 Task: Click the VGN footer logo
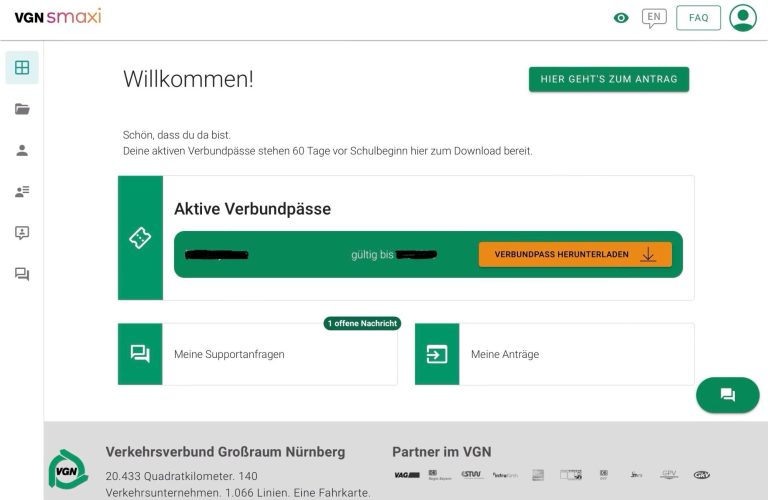[68, 469]
